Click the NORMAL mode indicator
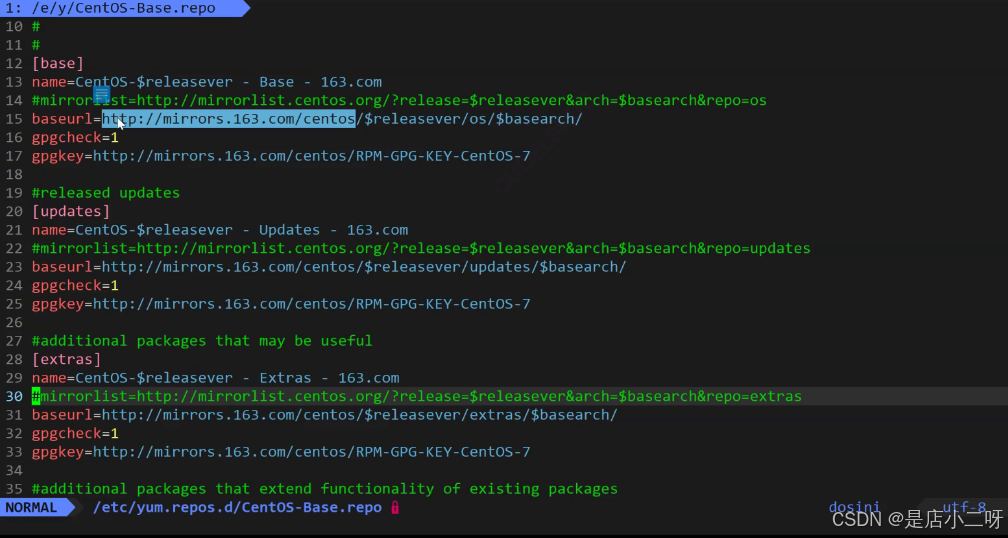The height and width of the screenshot is (538, 1008). (31, 508)
